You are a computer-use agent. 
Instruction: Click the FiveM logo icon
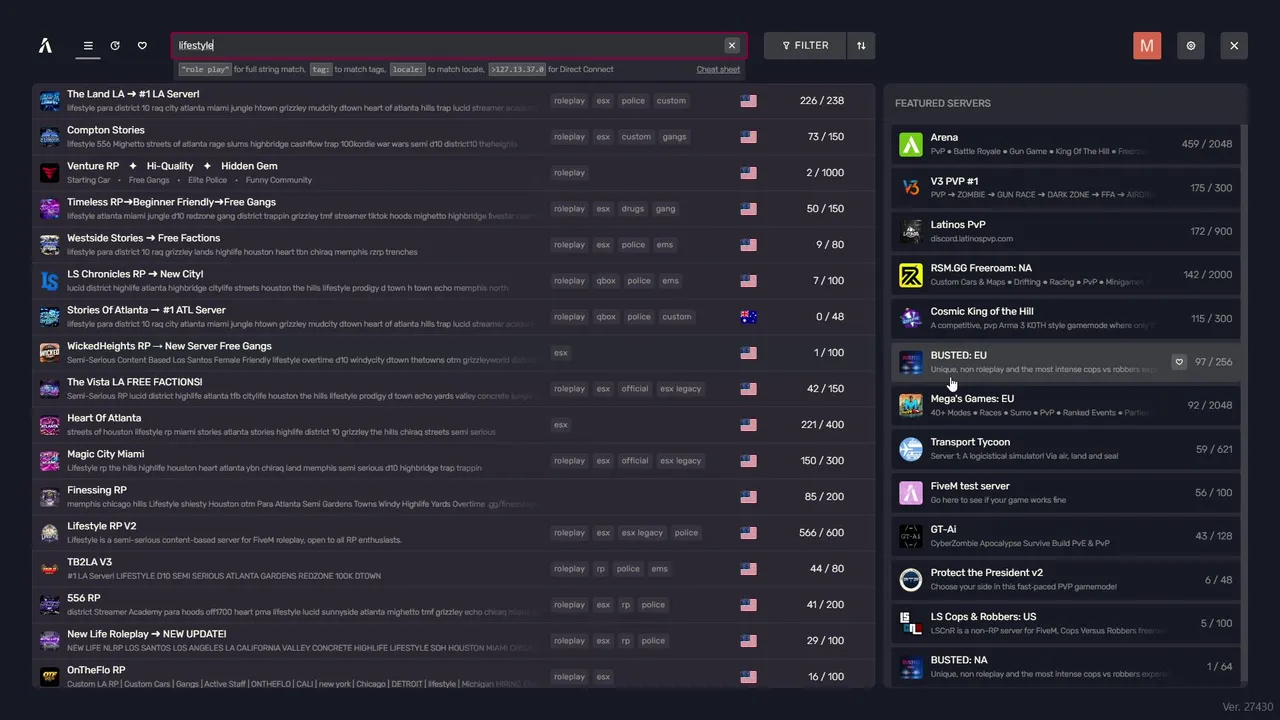pos(45,45)
